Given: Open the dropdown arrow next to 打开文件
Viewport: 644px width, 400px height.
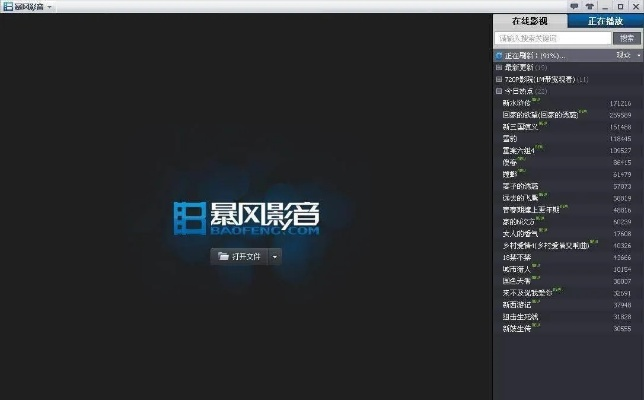Looking at the screenshot, I should [x=275, y=256].
